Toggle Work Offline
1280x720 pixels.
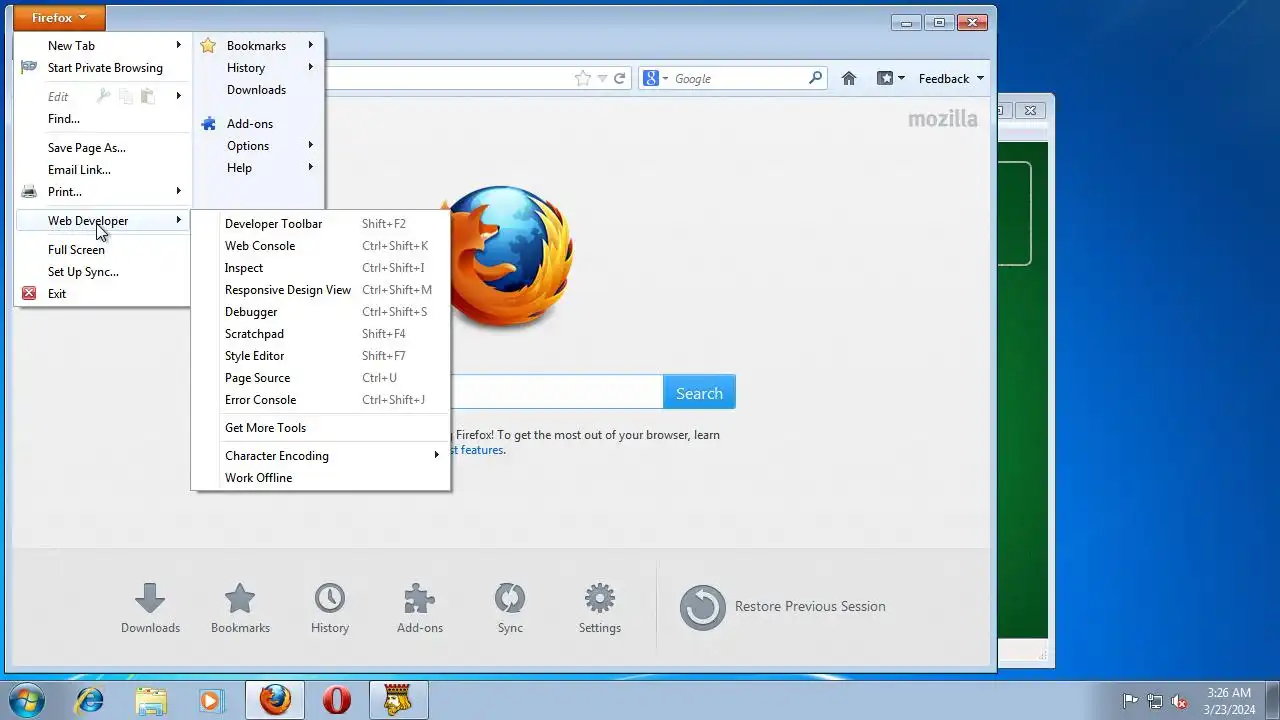click(320, 478)
